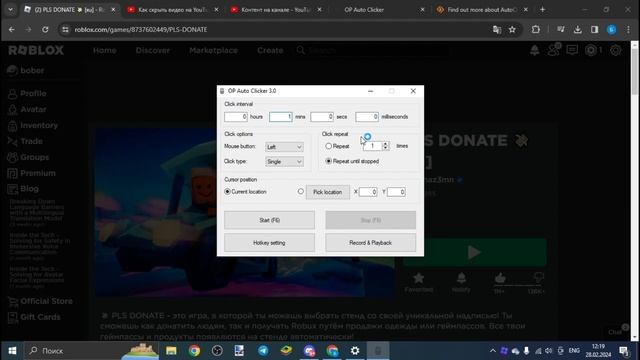Open Trade in the Roblox sidebar

25,141
